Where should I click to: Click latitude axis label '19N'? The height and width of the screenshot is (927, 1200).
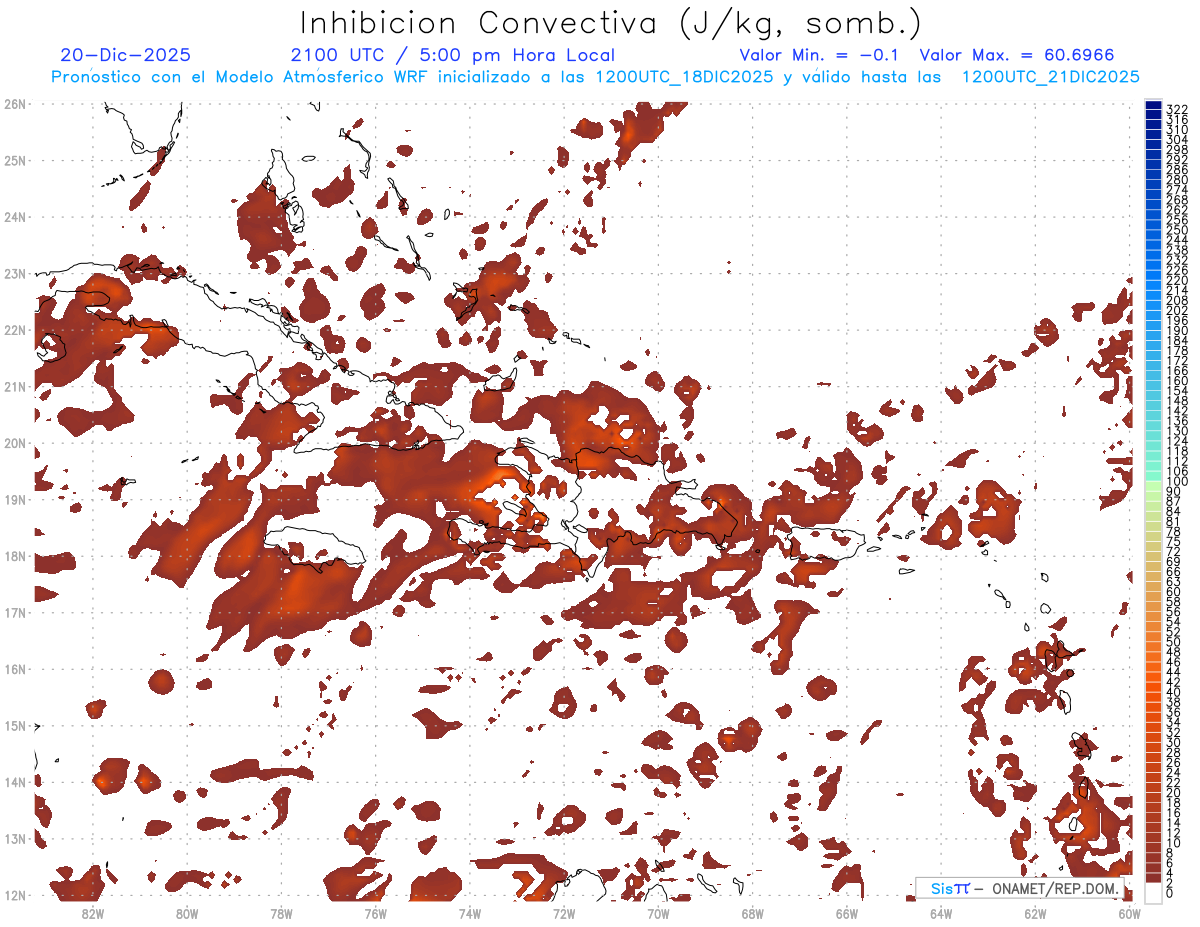(x=15, y=499)
